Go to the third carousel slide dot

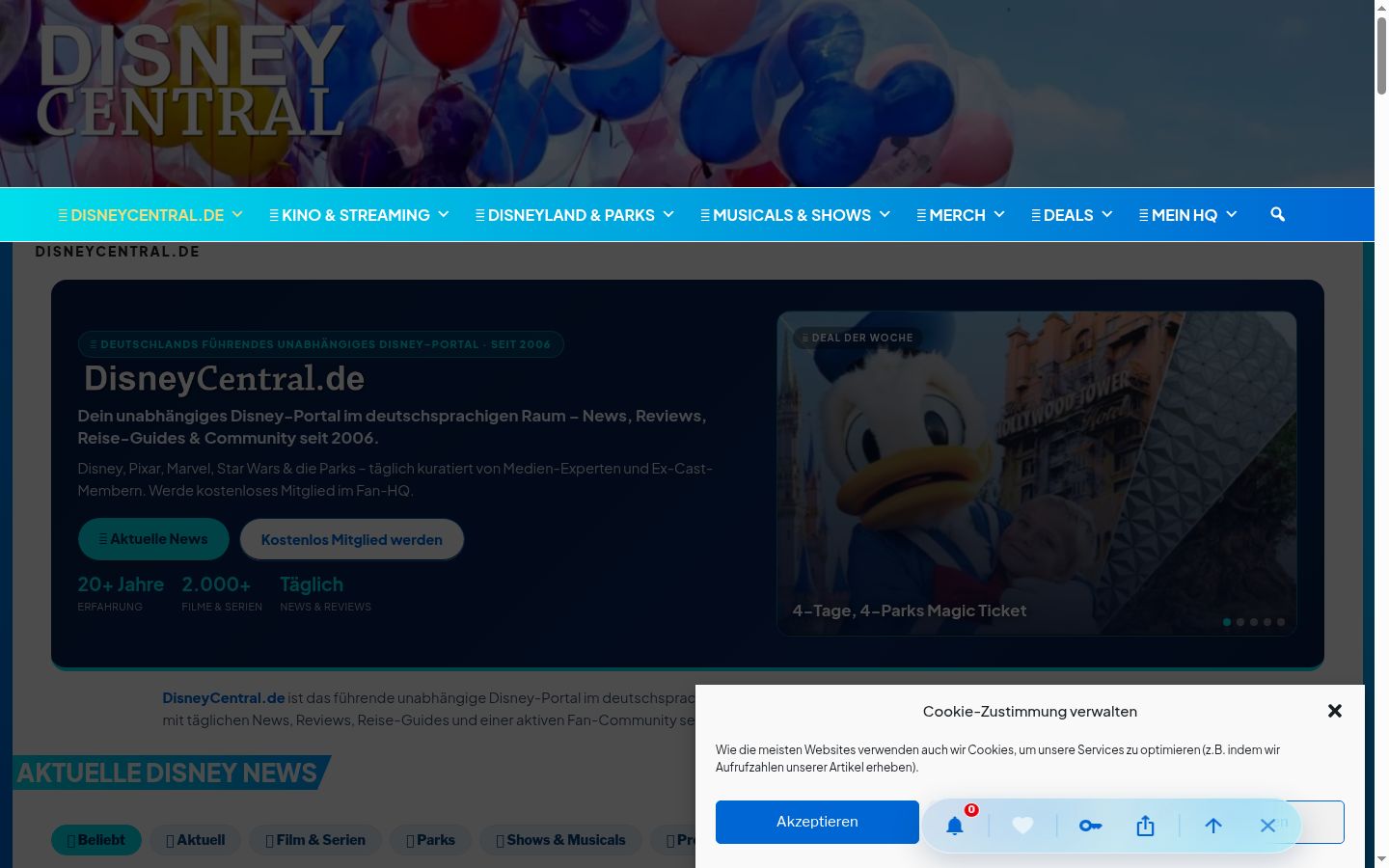(1254, 622)
